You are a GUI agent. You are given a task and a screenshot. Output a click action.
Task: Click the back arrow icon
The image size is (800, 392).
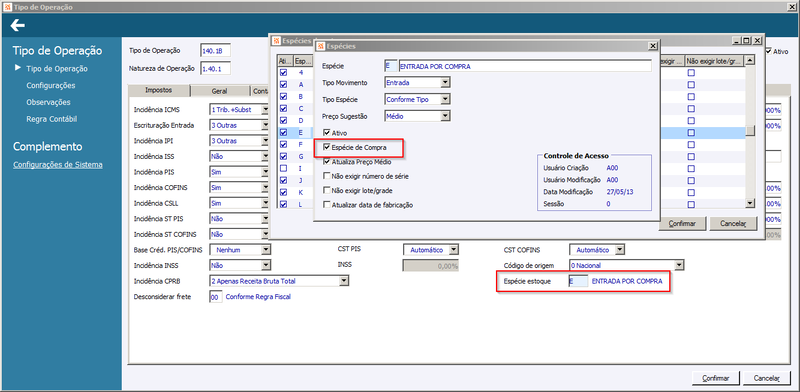tap(17, 25)
